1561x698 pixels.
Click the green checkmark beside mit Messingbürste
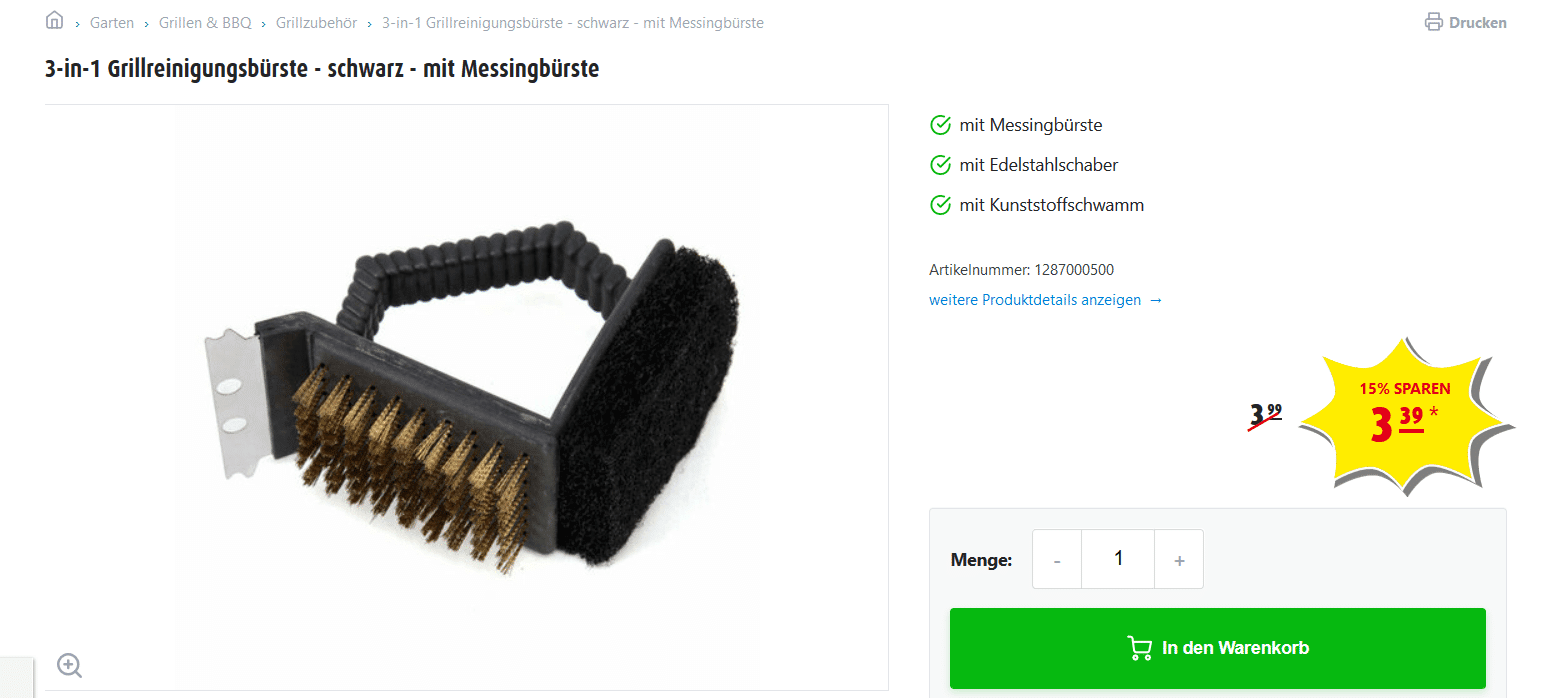940,125
